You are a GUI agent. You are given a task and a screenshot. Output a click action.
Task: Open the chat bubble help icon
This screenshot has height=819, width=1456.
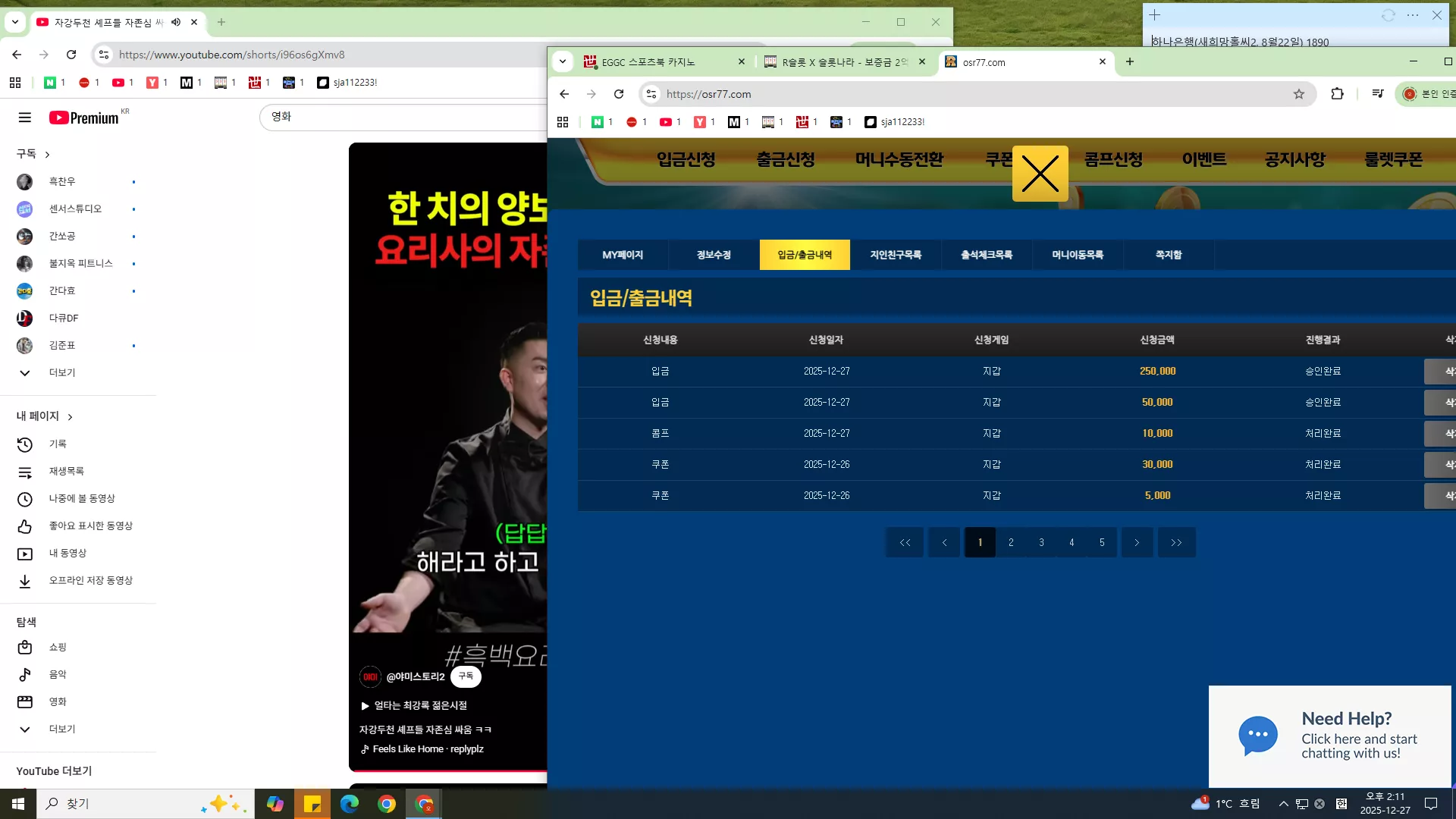[x=1258, y=736]
